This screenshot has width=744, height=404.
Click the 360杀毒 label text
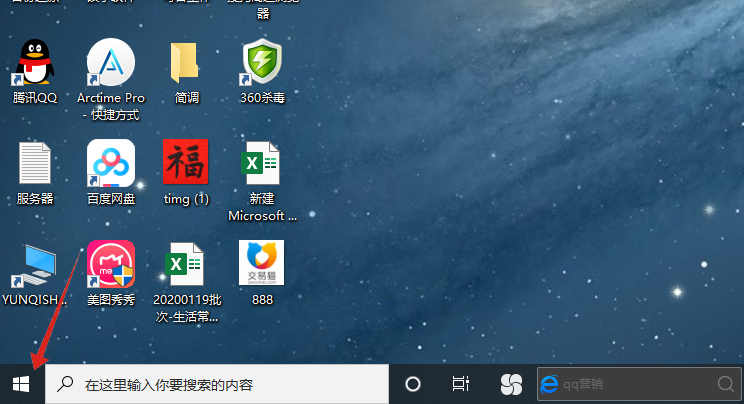pyautogui.click(x=262, y=98)
